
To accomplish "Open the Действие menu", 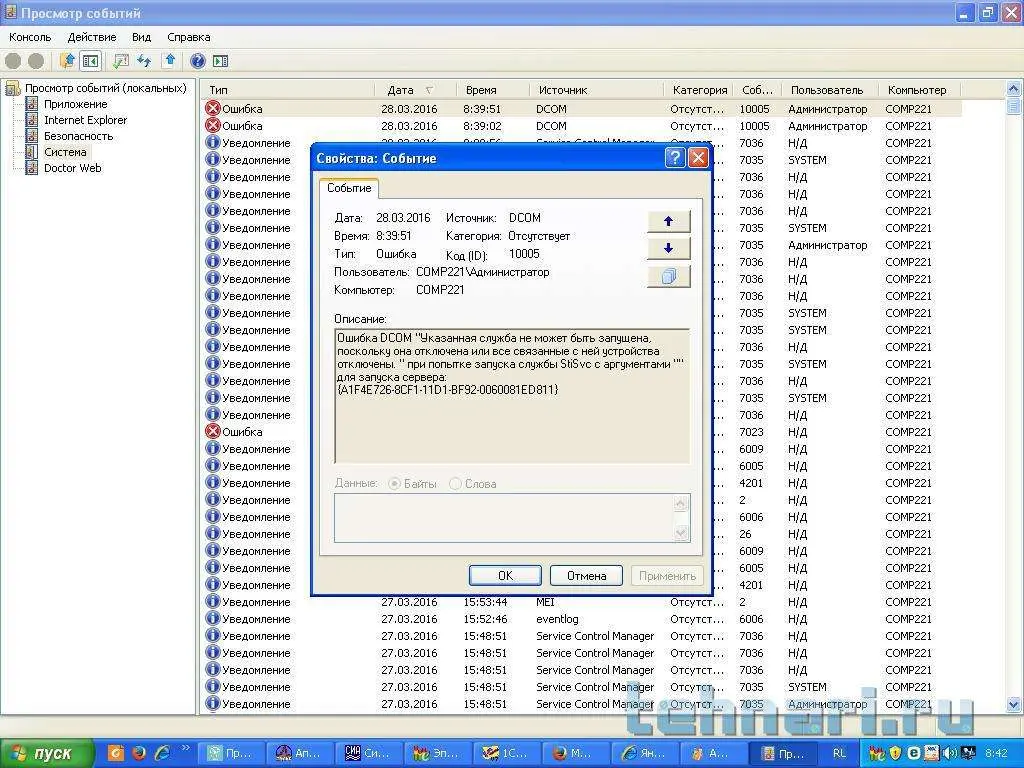I will coord(92,37).
